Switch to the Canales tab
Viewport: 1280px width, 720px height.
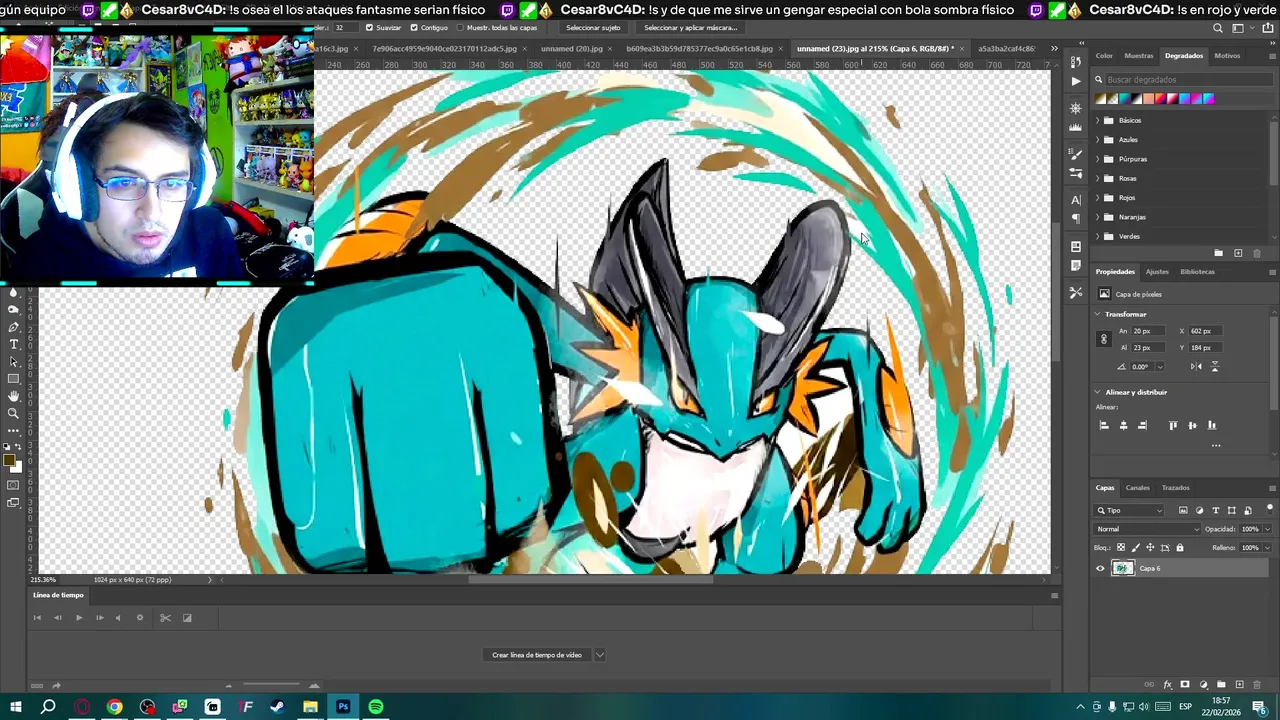(1138, 488)
